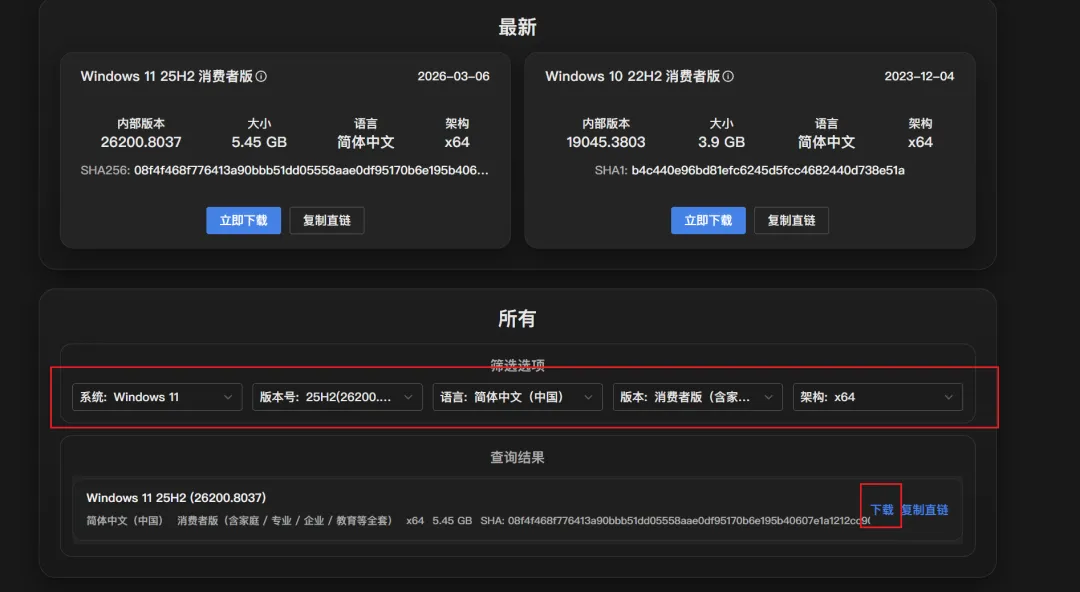Click info icon beside Windows 10 22H2 消费者版
Viewport: 1080px width, 592px height.
click(728, 76)
